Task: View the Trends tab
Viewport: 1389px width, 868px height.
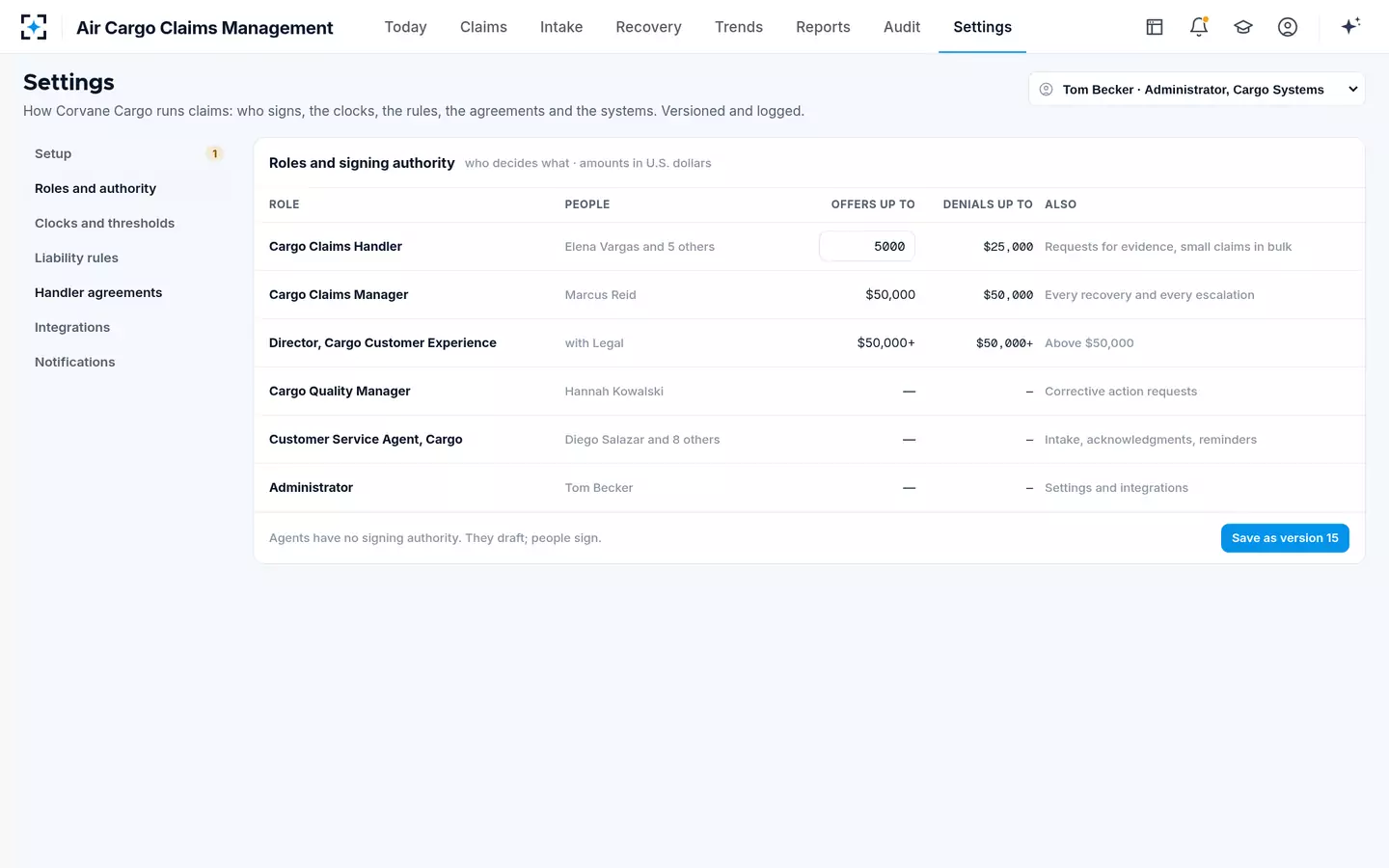Action: 739,27
